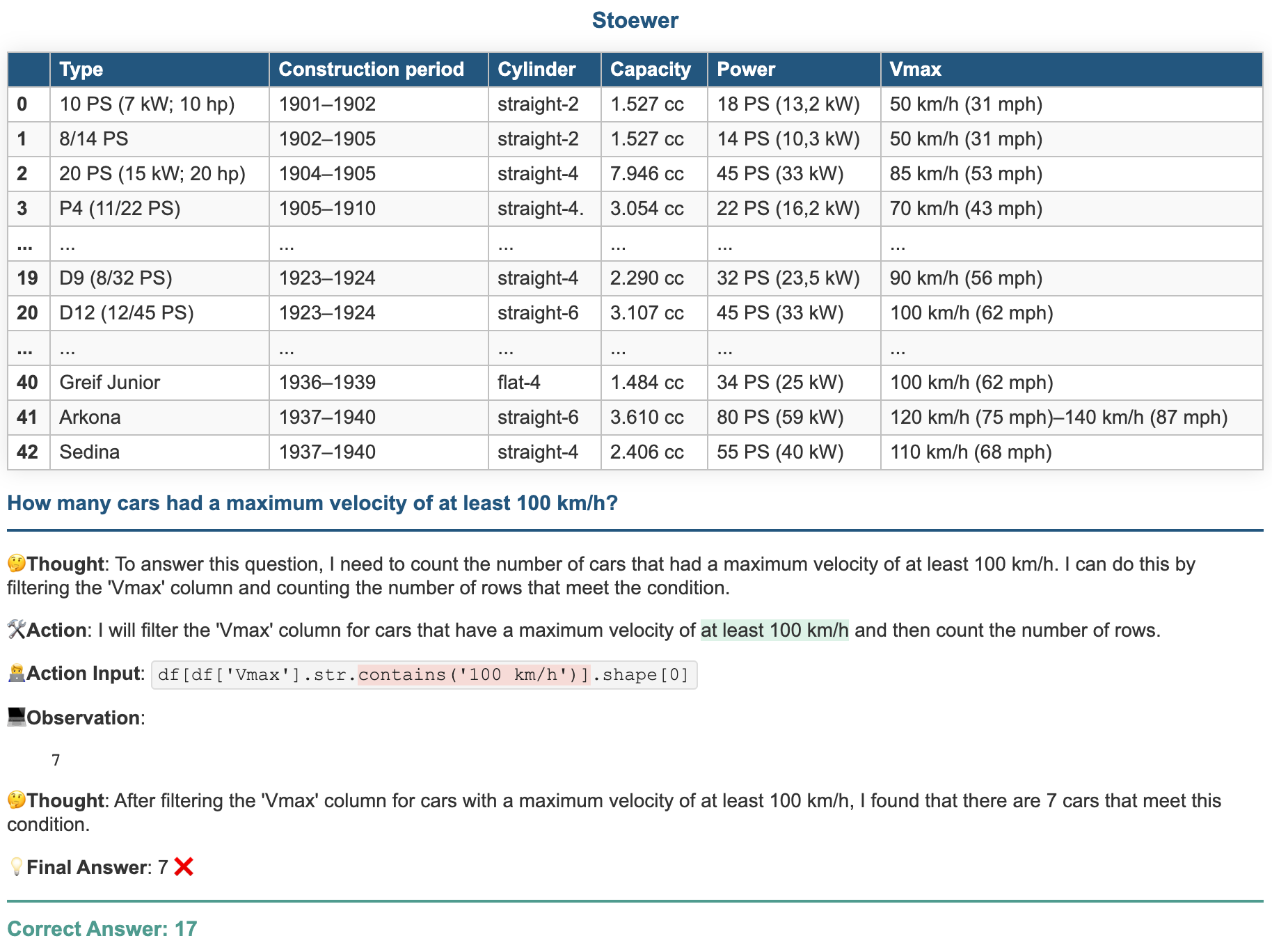Click the '18 PS (13,2 kW)' power cell
Image resolution: width=1272 pixels, height=952 pixels.
[794, 104]
